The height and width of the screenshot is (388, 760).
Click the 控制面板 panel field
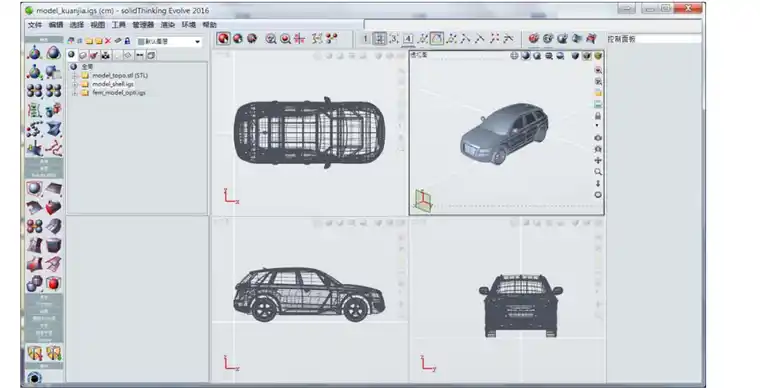pyautogui.click(x=653, y=39)
